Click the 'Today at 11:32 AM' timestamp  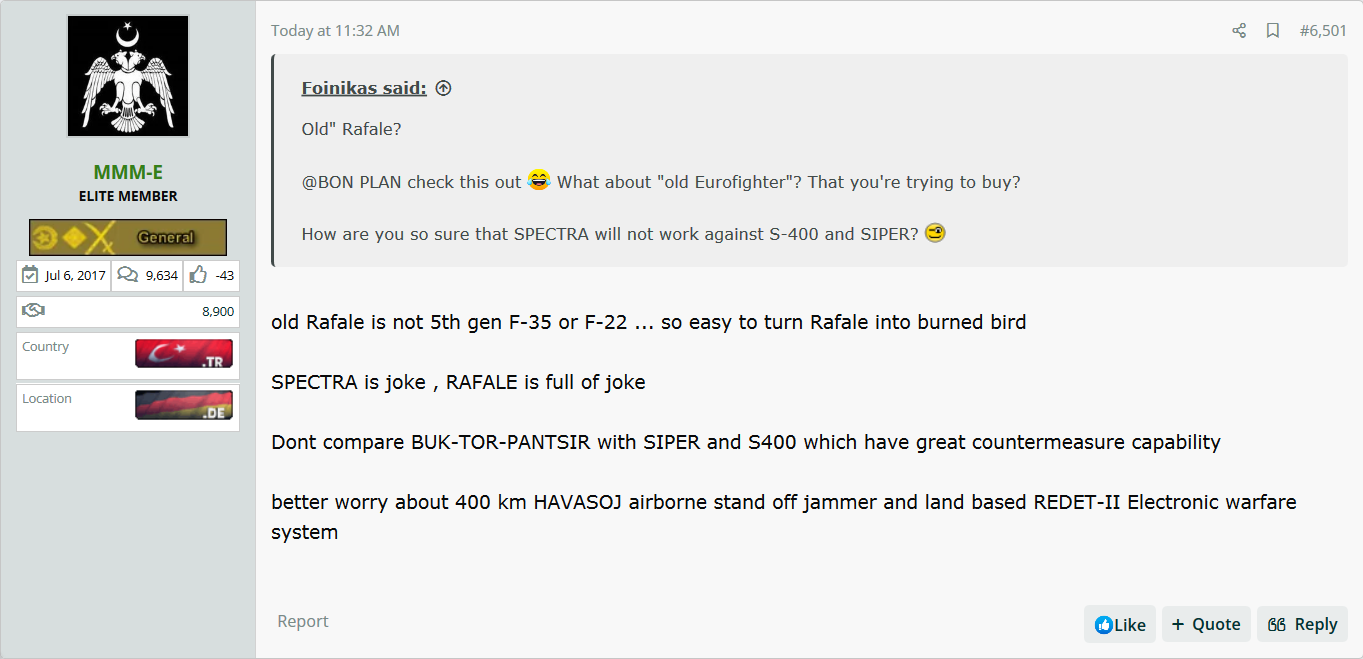335,31
